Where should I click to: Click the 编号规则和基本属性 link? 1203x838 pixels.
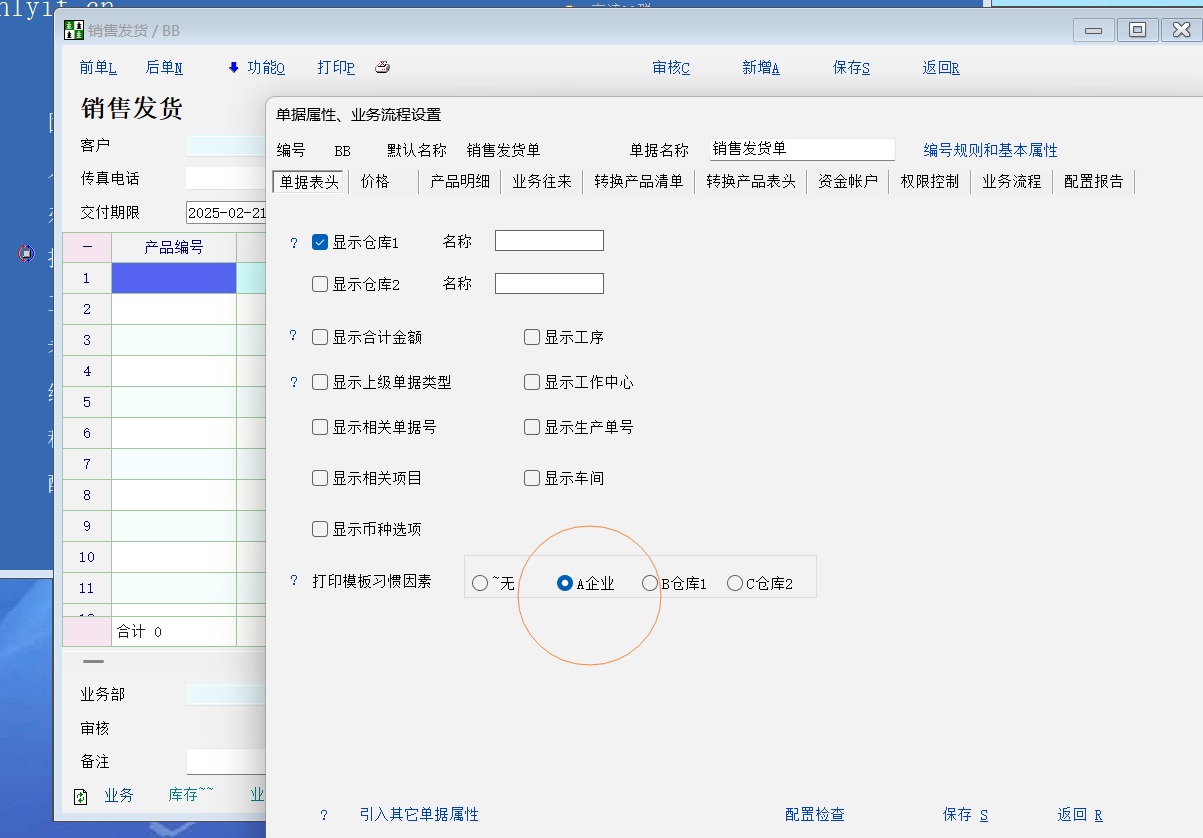[x=990, y=150]
